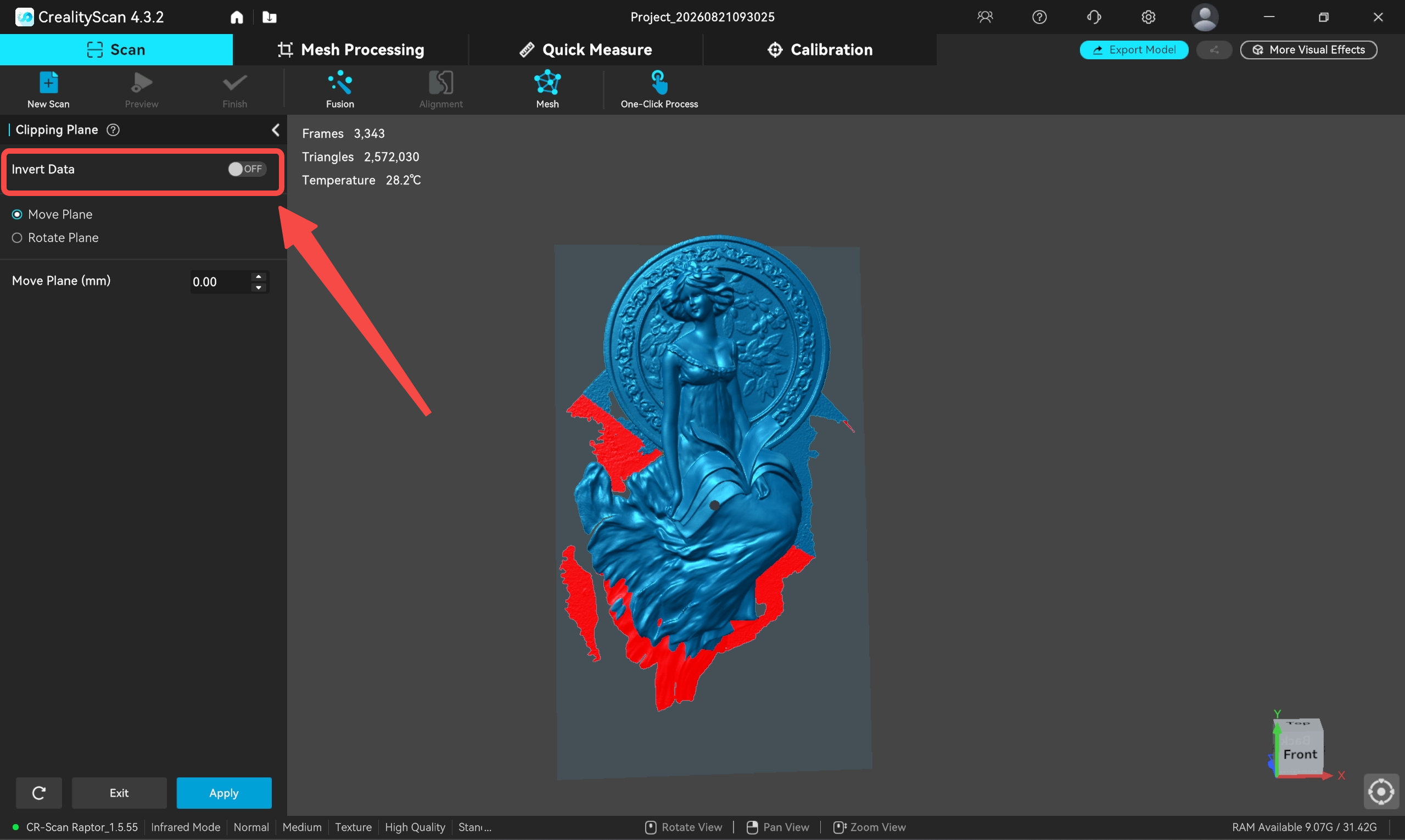
Task: Click the Apply button
Action: pos(223,793)
